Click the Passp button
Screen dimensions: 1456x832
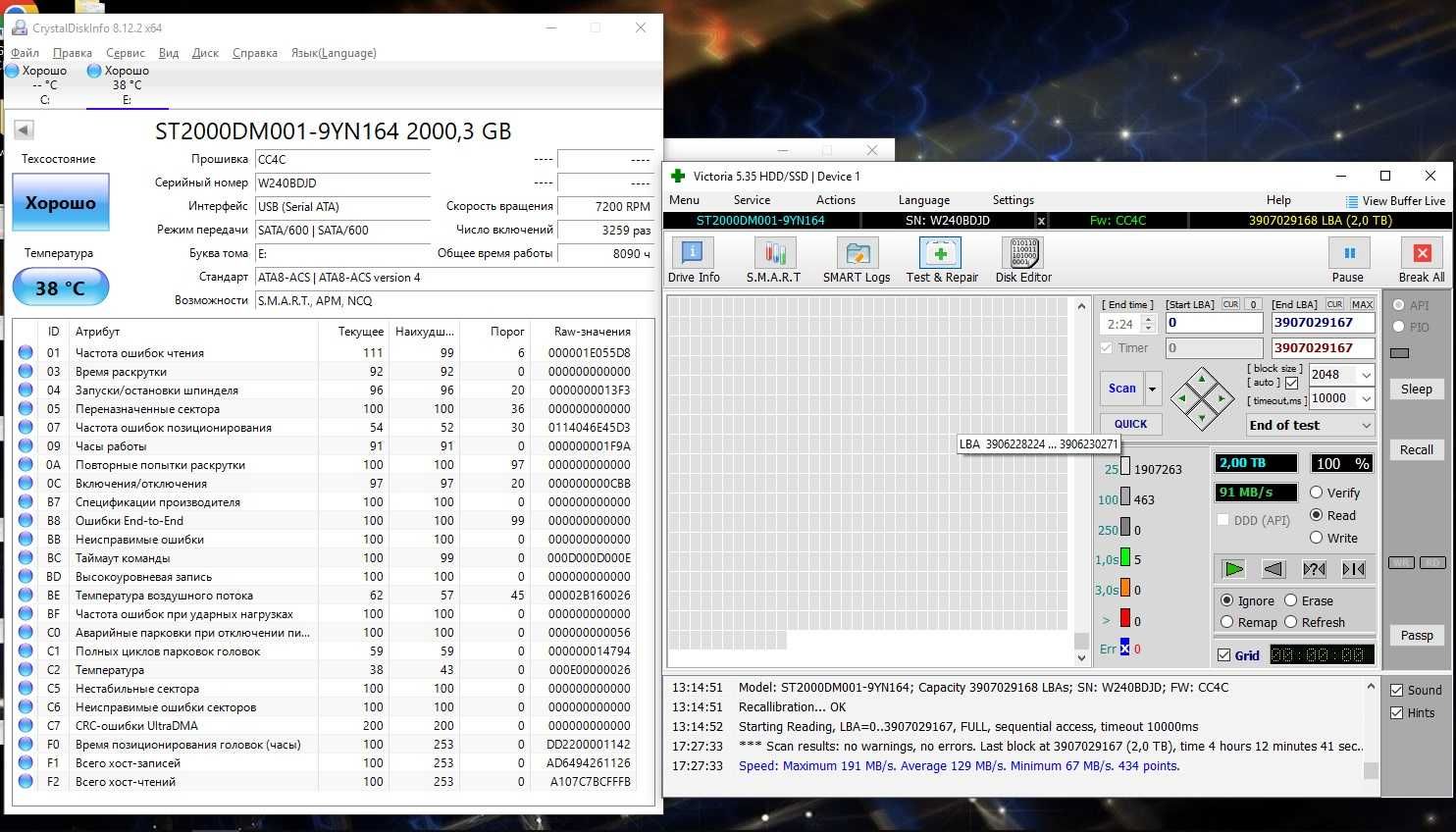pyautogui.click(x=1416, y=635)
